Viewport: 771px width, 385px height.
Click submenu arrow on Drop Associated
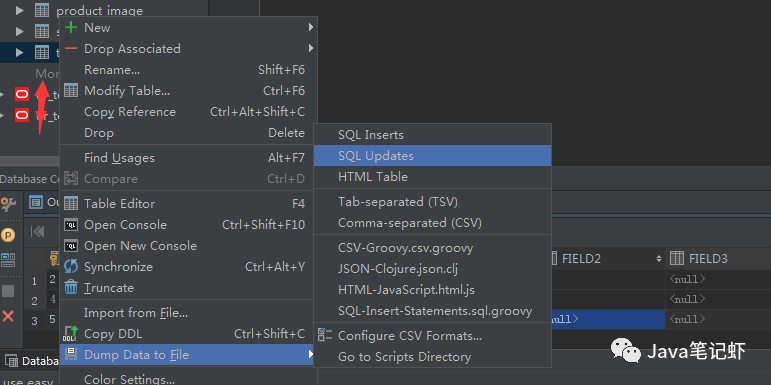pyautogui.click(x=311, y=48)
